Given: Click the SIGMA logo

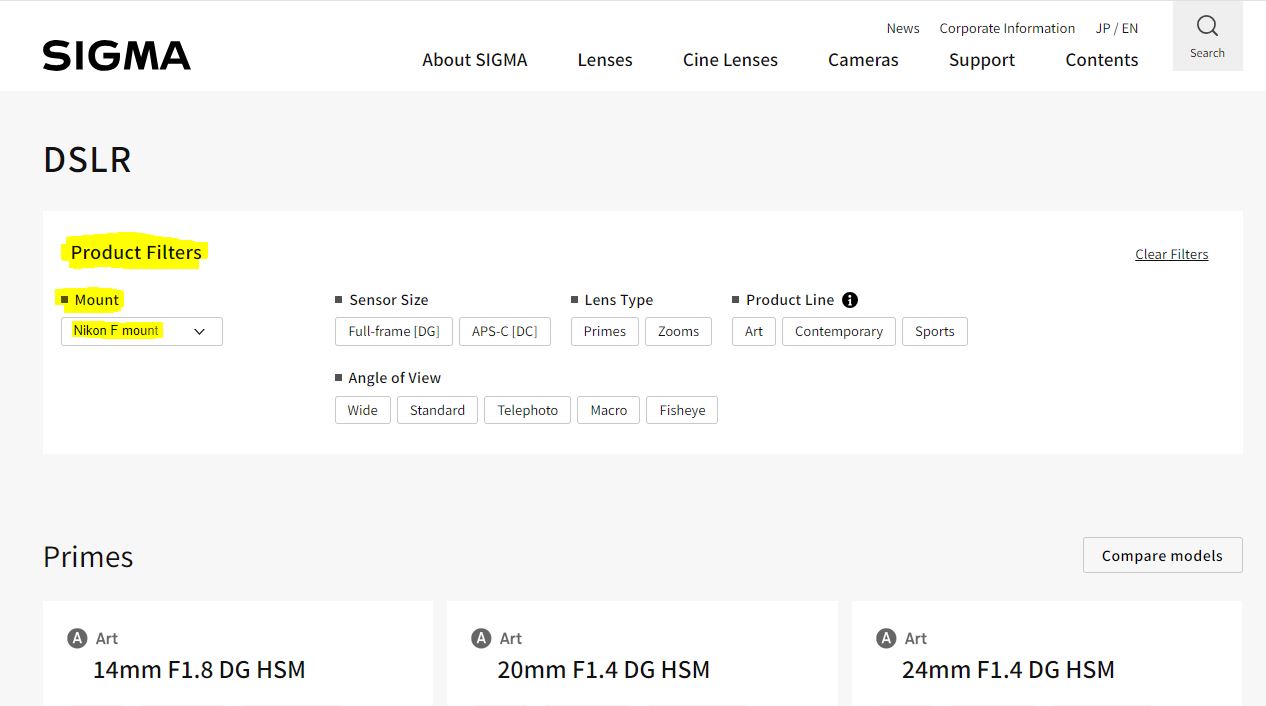Looking at the screenshot, I should click(x=116, y=56).
